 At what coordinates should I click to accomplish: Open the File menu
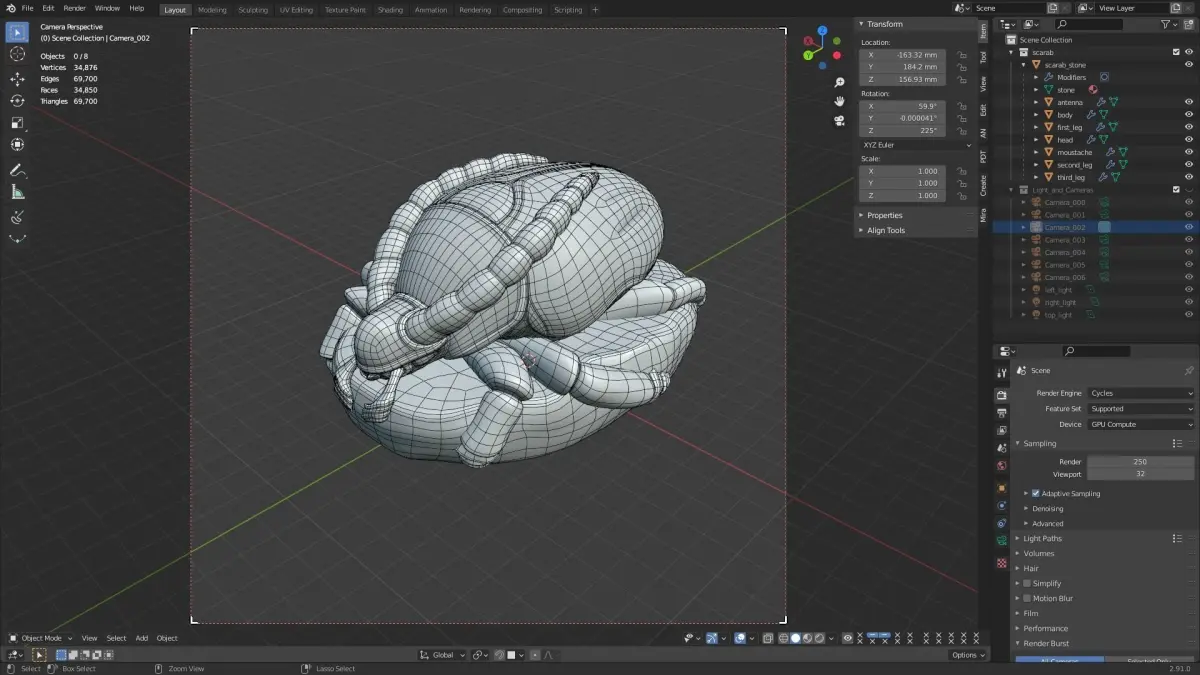(x=27, y=8)
